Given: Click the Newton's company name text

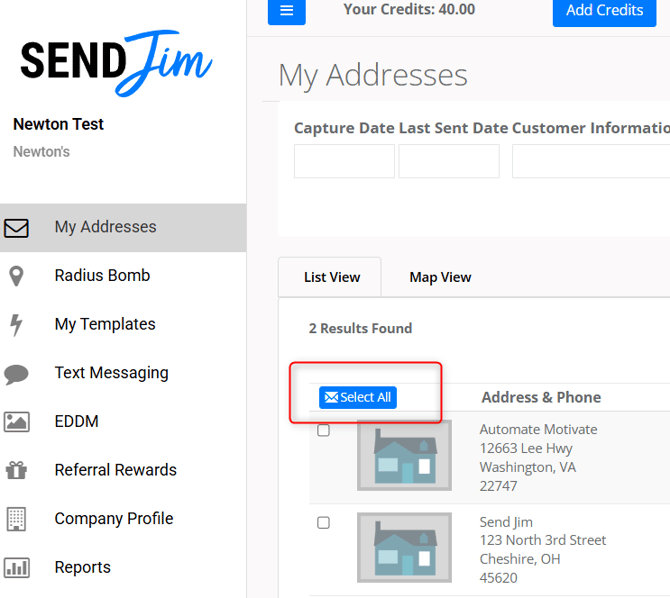Looking at the screenshot, I should (x=41, y=152).
